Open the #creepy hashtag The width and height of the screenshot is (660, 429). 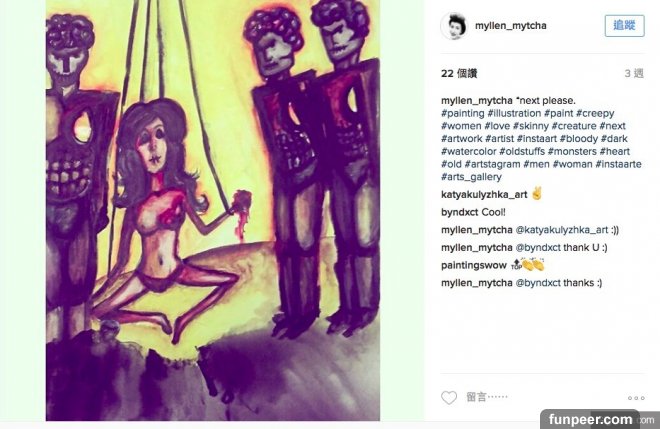point(595,113)
